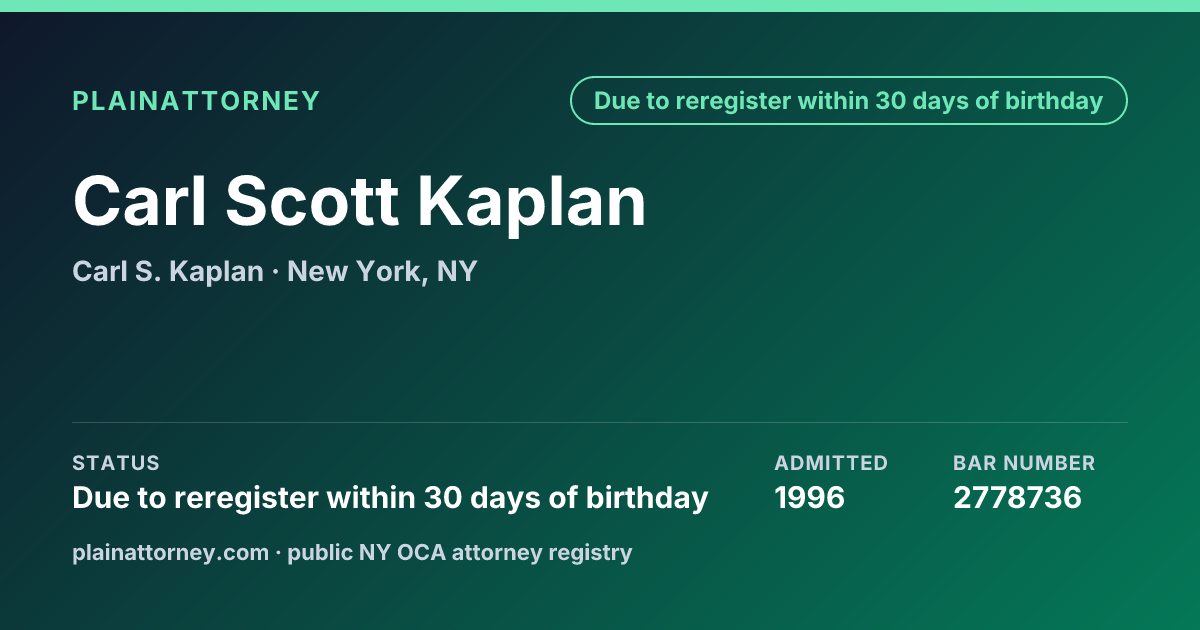Open the plainattorney.com footer link

pos(170,552)
